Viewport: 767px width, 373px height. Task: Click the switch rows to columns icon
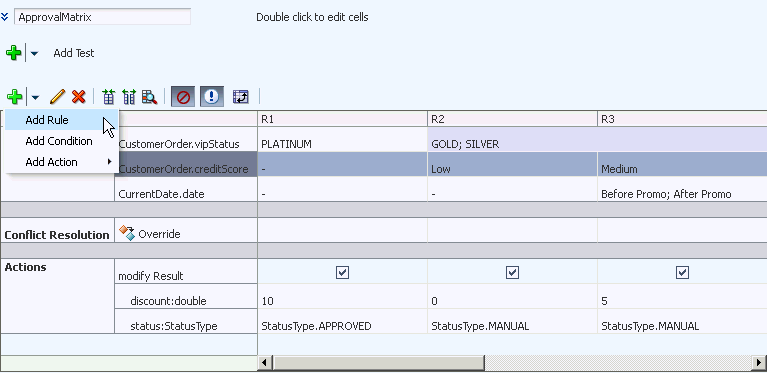[241, 97]
